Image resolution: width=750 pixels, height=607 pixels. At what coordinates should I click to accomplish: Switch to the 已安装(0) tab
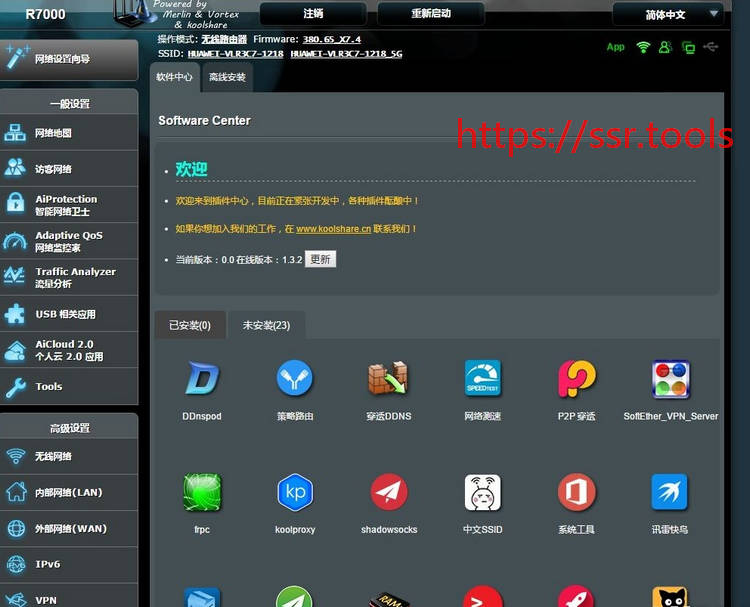[190, 326]
